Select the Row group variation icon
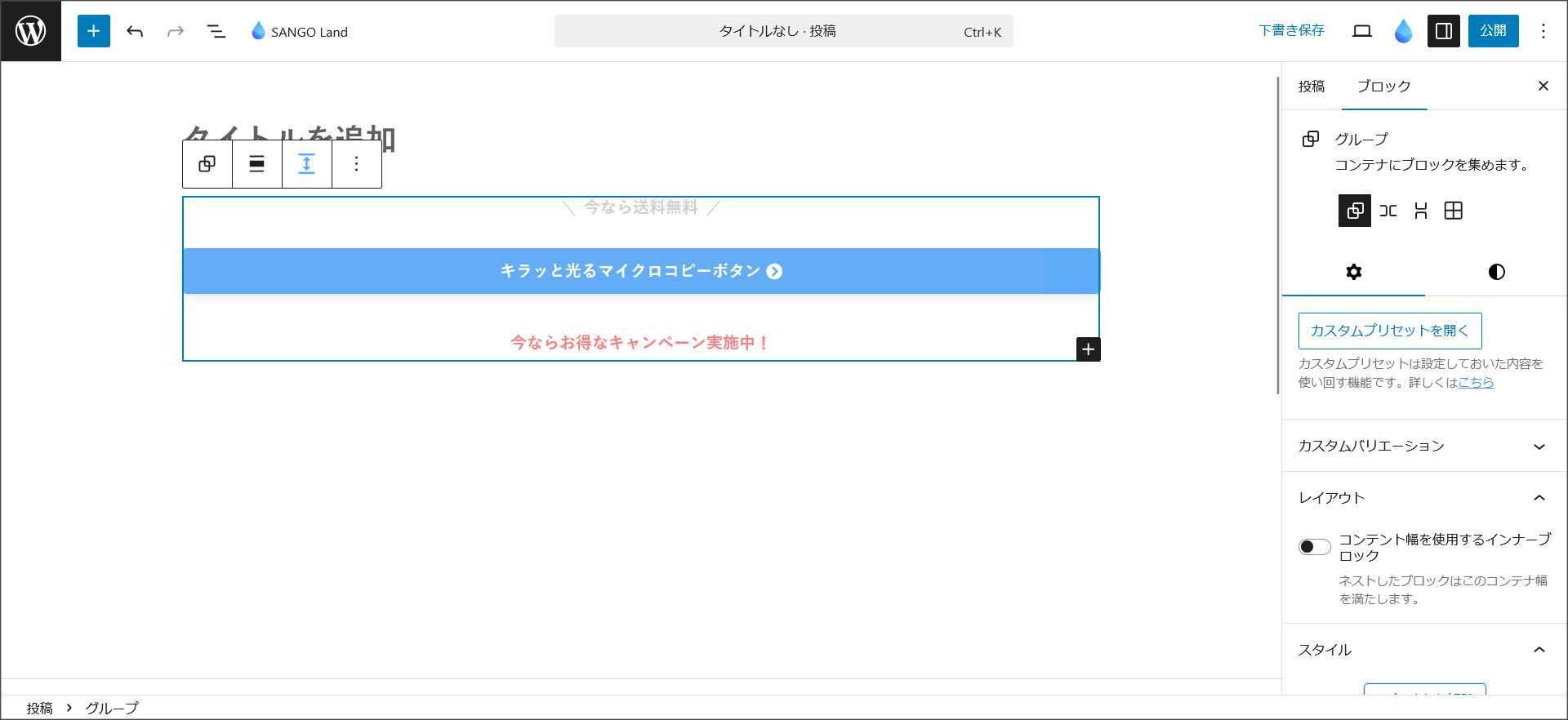The image size is (1568, 720). point(1388,211)
